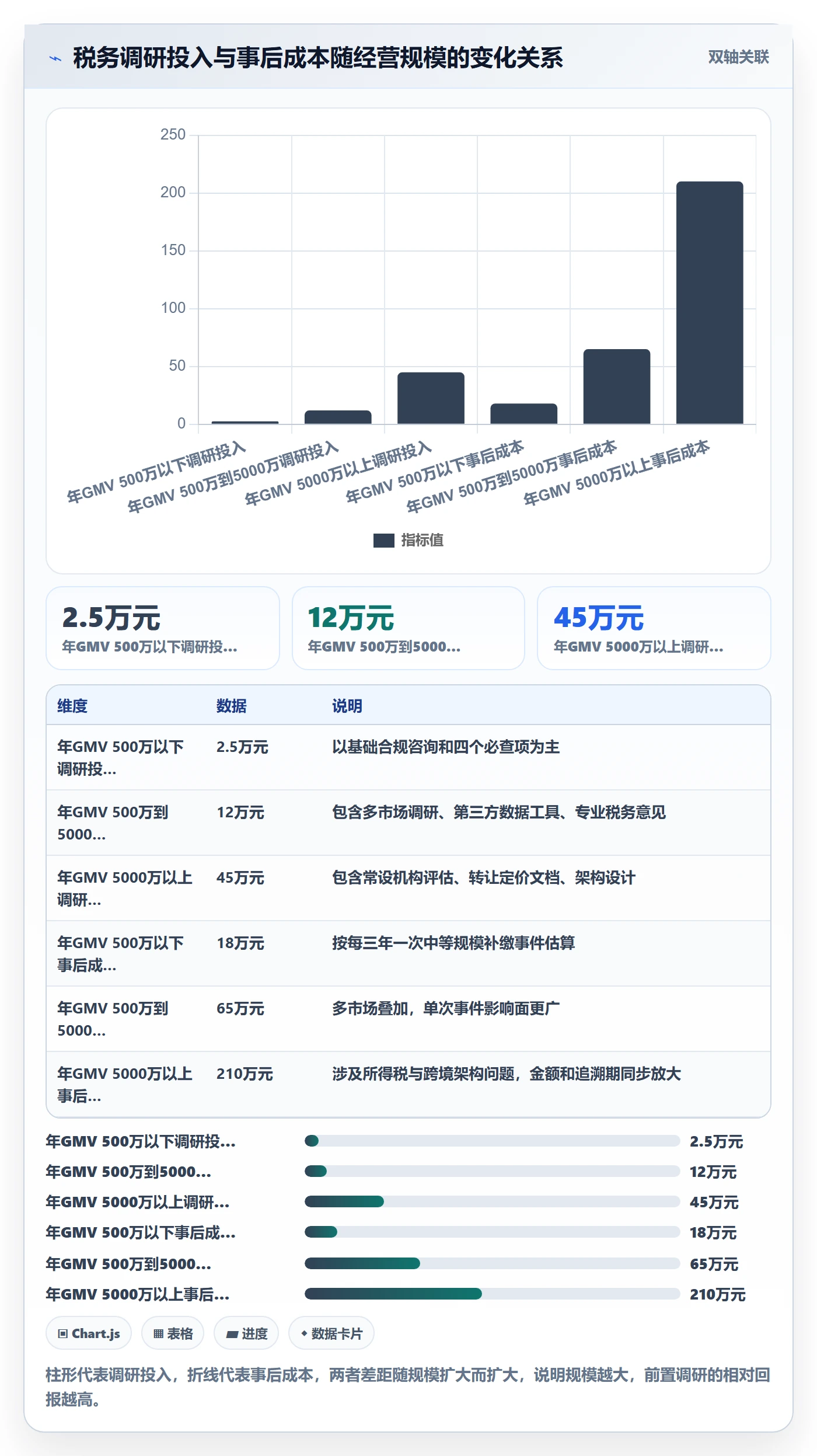The height and width of the screenshot is (1456, 817).
Task: Click the footer caption starting with 柱形代表调研投入
Action: 408,1387
